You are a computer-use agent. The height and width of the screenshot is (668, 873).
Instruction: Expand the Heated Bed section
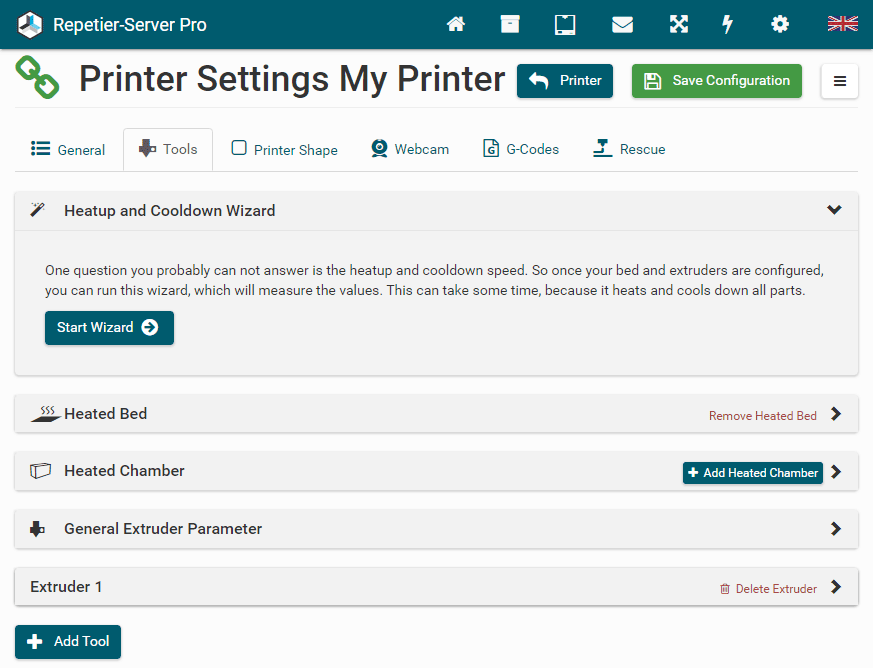pyautogui.click(x=836, y=414)
